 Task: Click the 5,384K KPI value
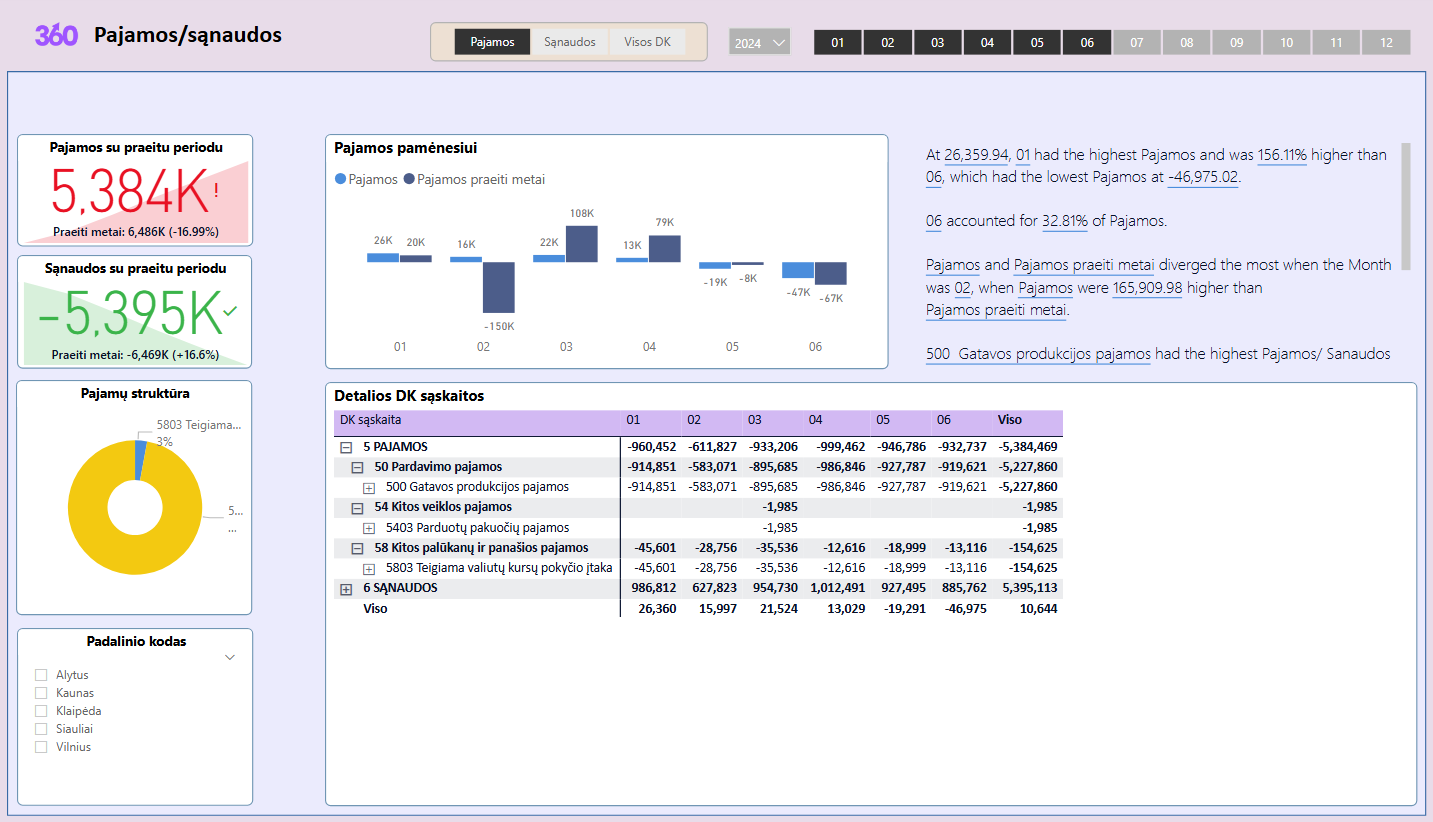(129, 192)
